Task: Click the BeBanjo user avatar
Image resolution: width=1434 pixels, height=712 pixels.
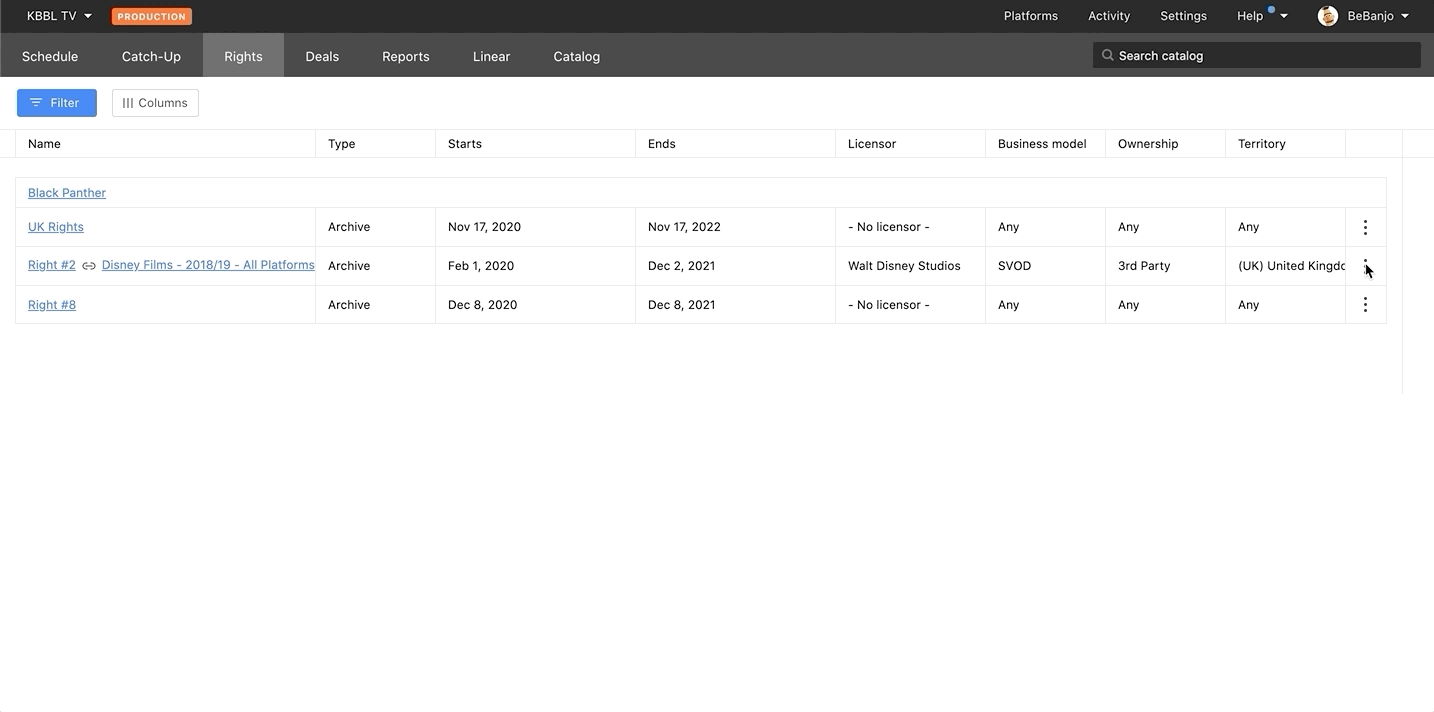Action: 1328,16
